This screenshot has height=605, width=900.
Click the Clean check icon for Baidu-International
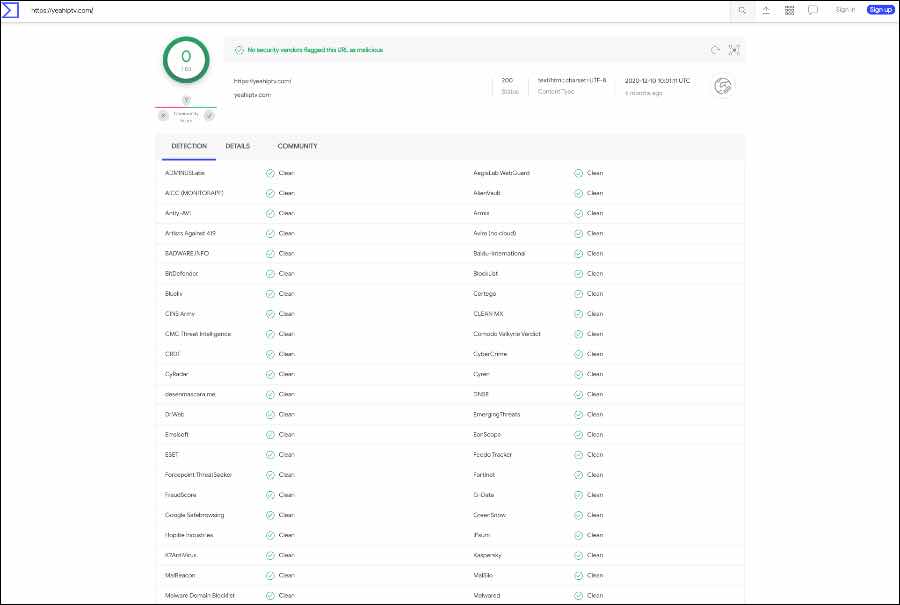coord(579,254)
